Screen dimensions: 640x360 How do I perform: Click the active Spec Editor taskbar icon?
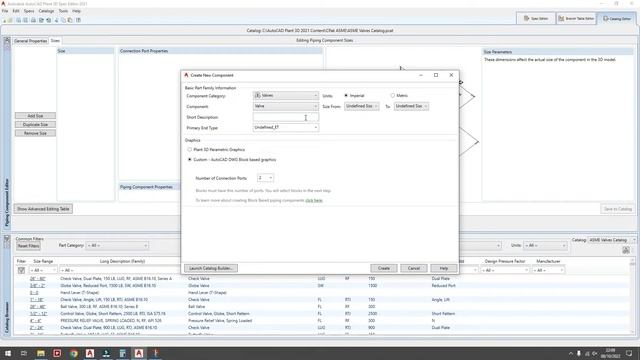tap(139, 353)
